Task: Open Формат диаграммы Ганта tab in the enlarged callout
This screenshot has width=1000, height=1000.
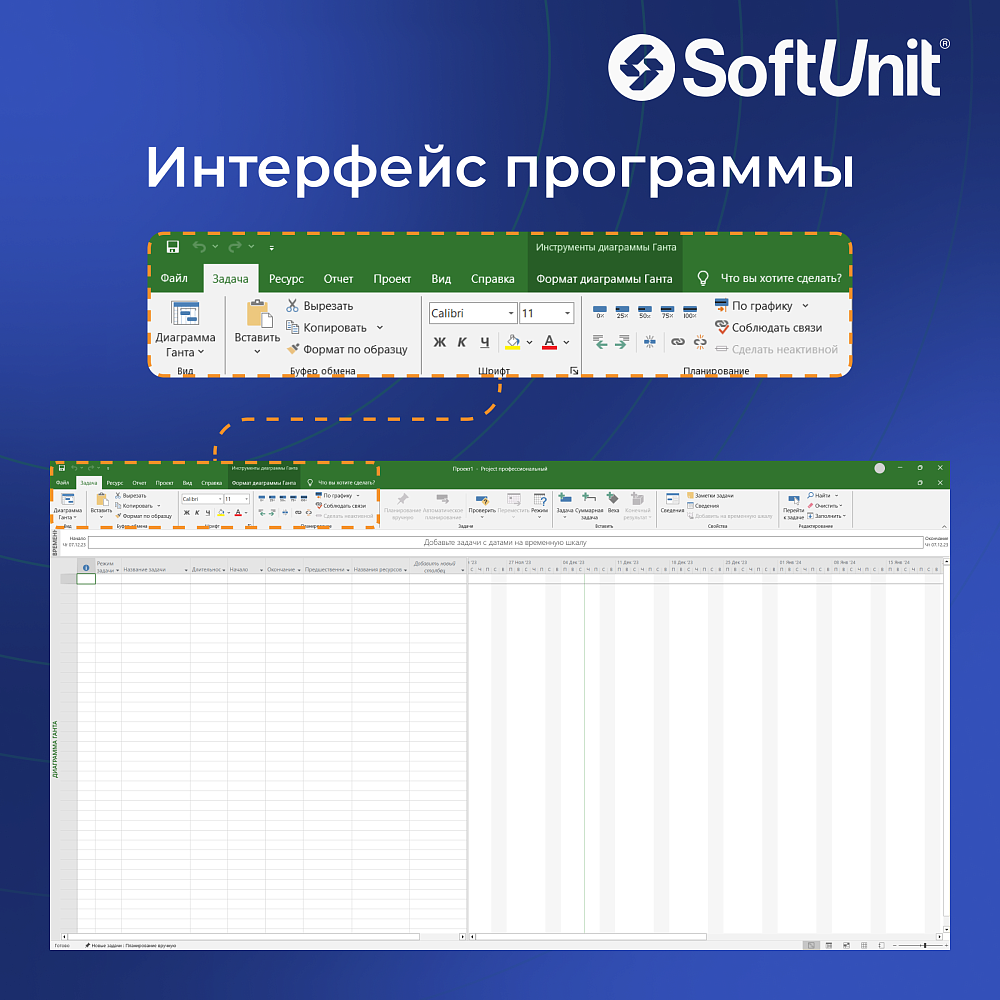Action: (x=604, y=279)
